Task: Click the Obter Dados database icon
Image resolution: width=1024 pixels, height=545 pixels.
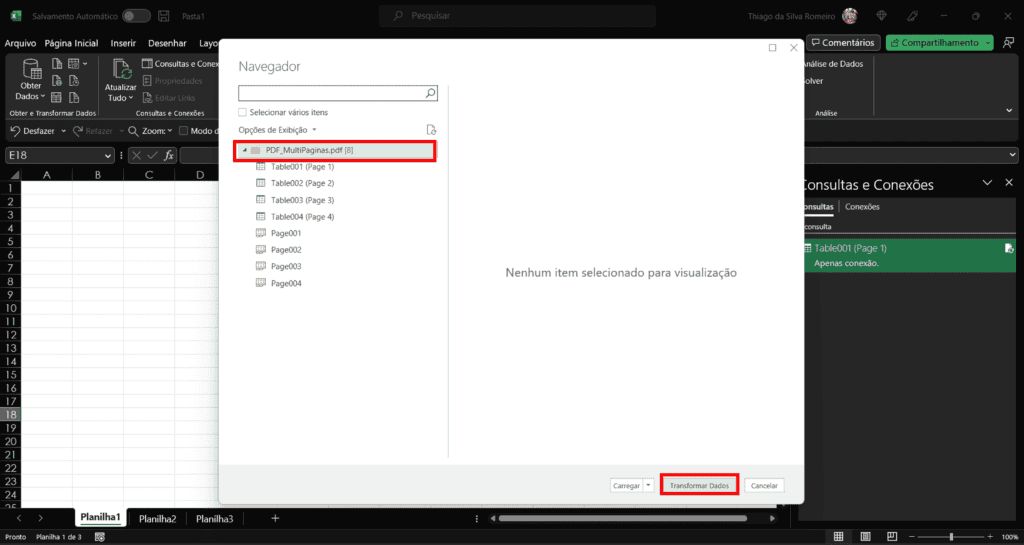Action: click(31, 70)
